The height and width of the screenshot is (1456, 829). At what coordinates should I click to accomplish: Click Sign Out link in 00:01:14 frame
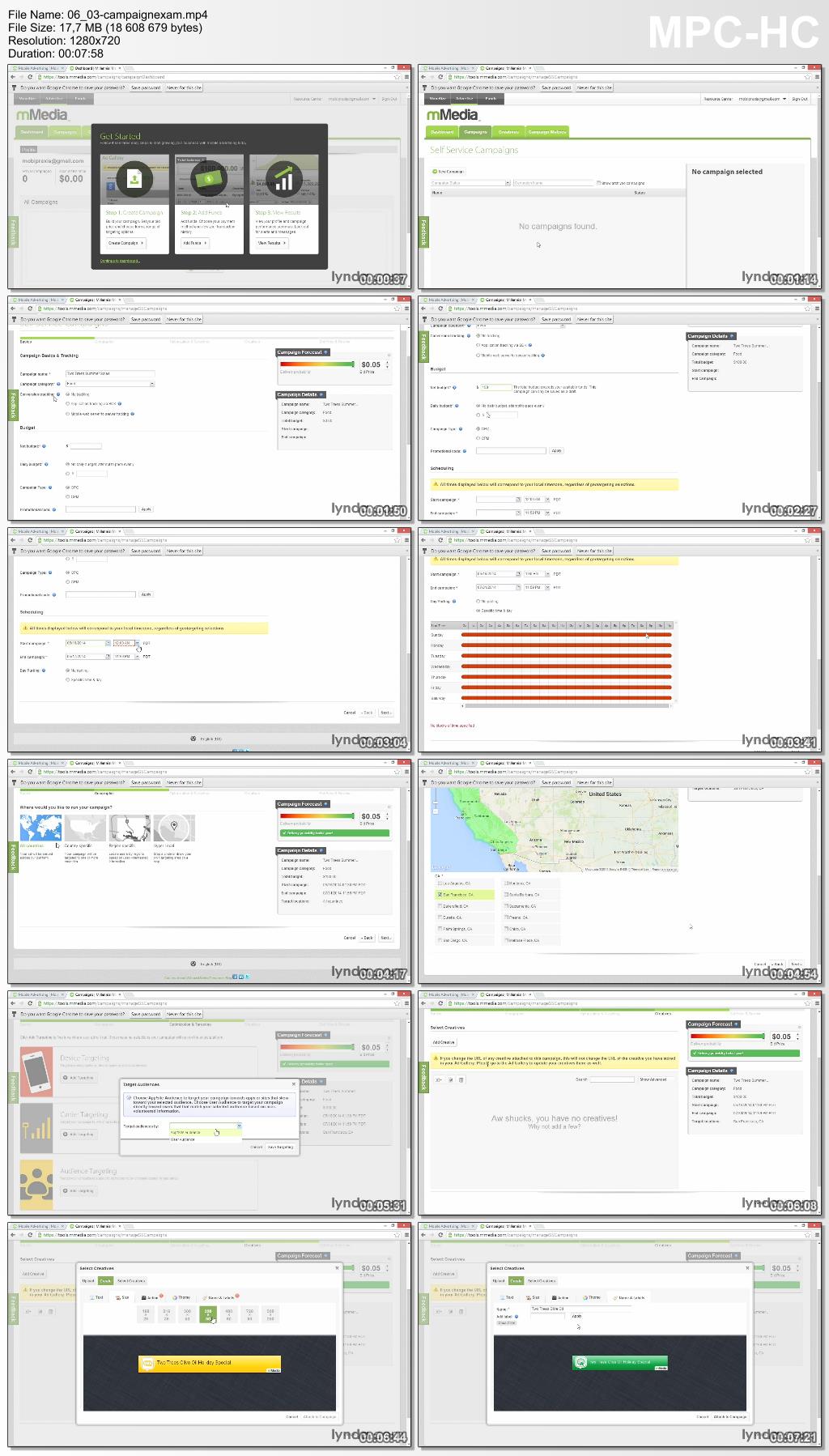[x=800, y=99]
